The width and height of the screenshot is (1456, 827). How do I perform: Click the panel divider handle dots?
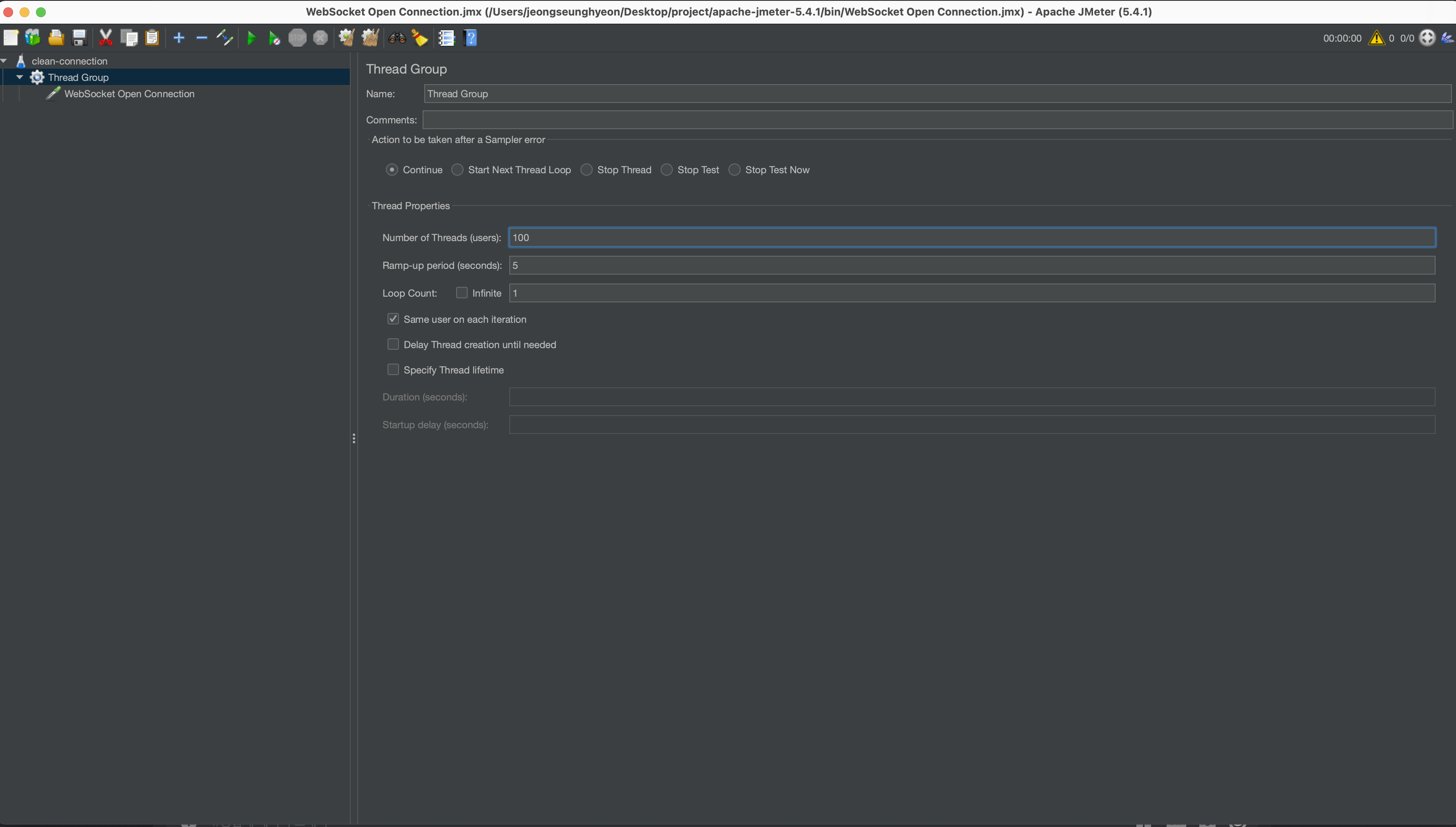tap(354, 438)
